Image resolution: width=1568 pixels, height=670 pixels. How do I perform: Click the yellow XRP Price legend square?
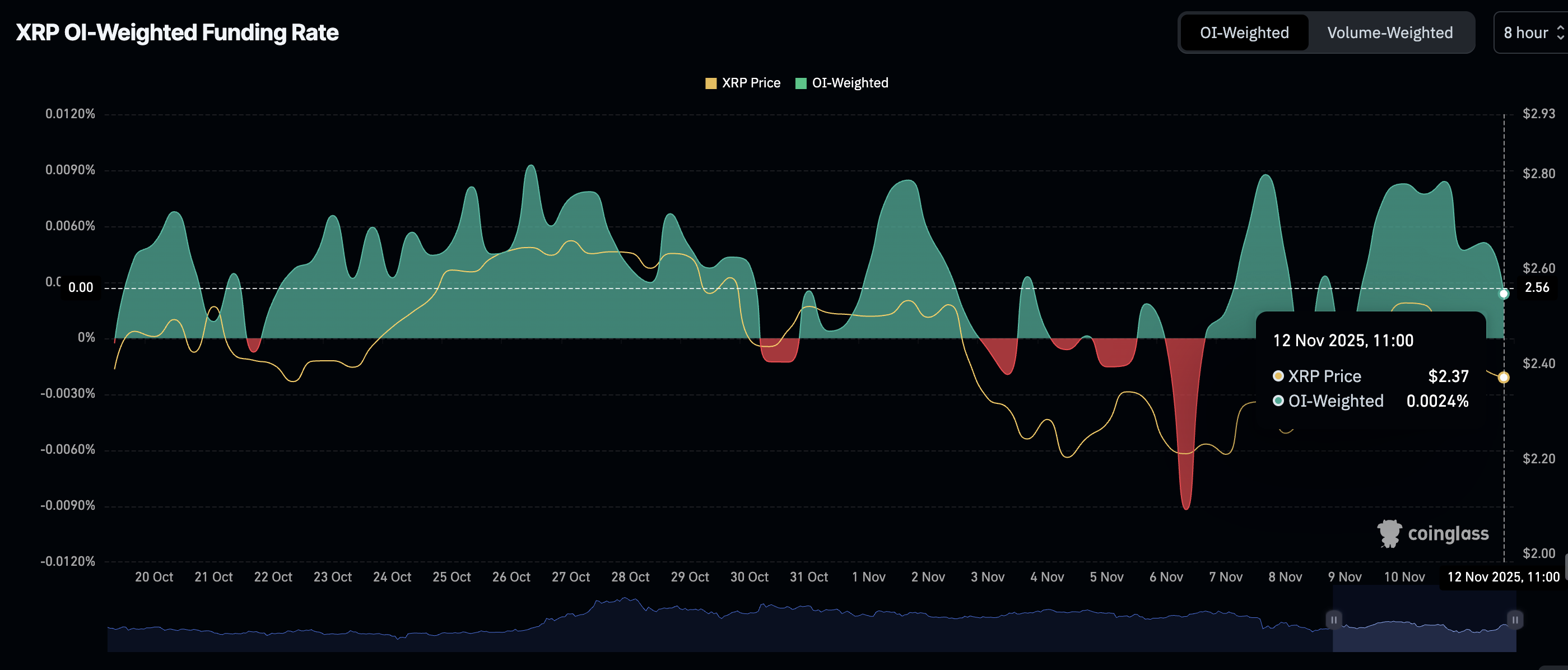click(710, 83)
